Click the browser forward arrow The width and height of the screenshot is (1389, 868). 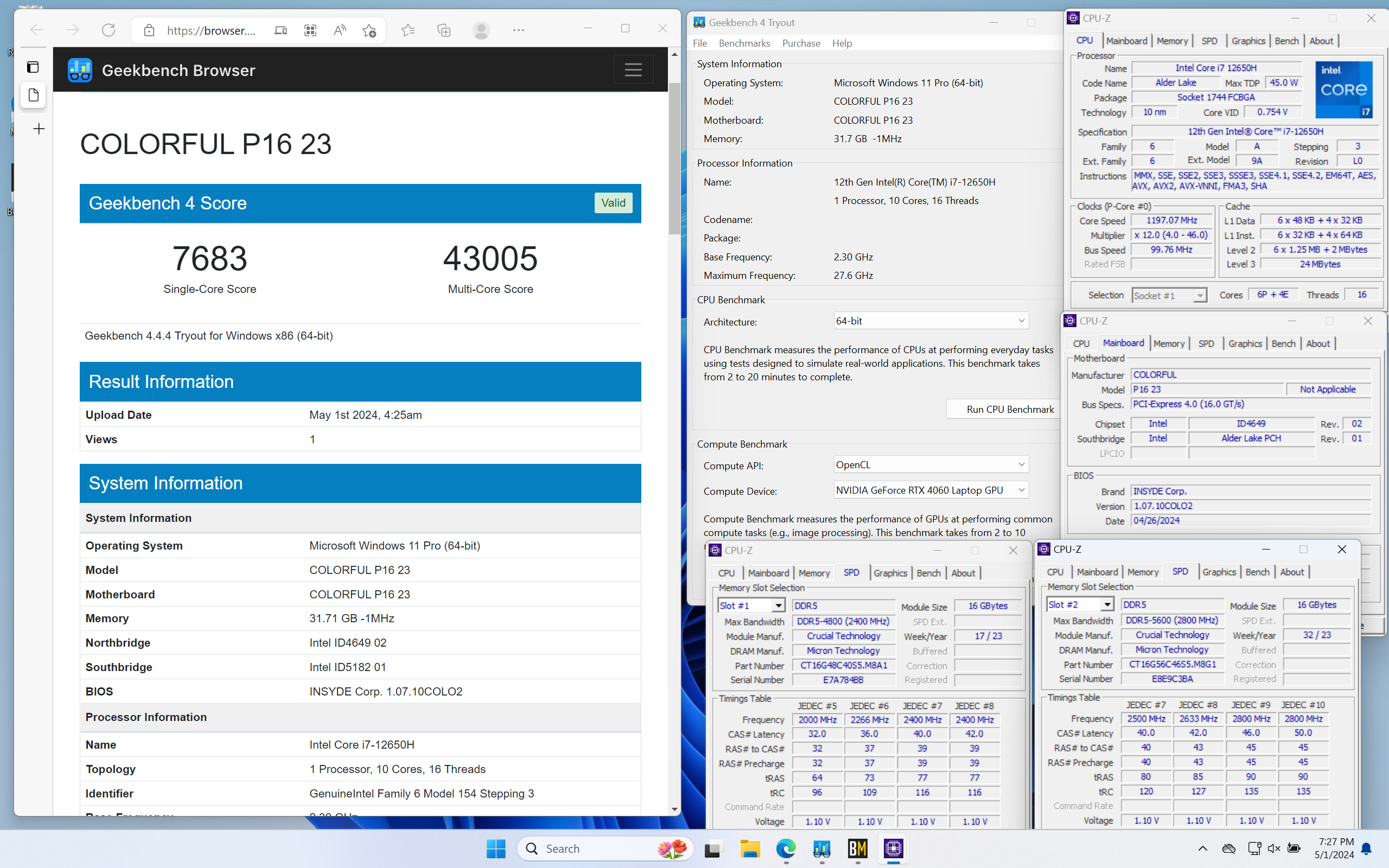[x=72, y=30]
